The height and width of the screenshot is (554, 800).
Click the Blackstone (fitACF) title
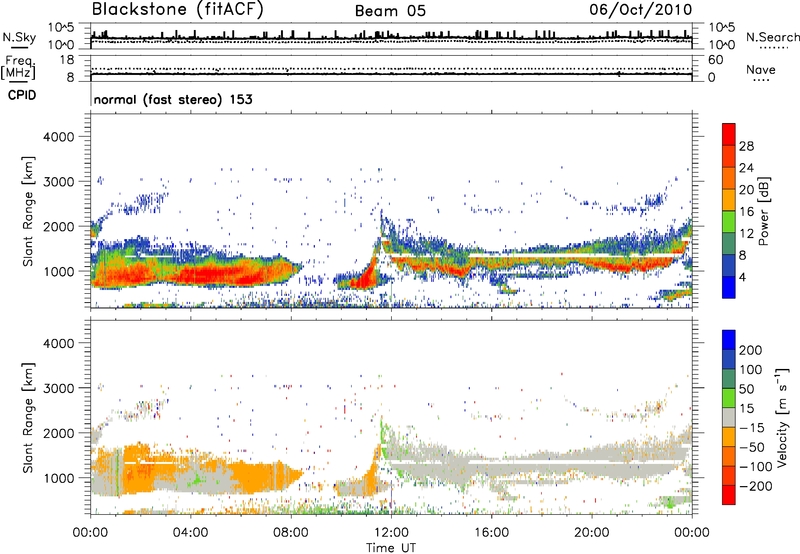point(178,10)
